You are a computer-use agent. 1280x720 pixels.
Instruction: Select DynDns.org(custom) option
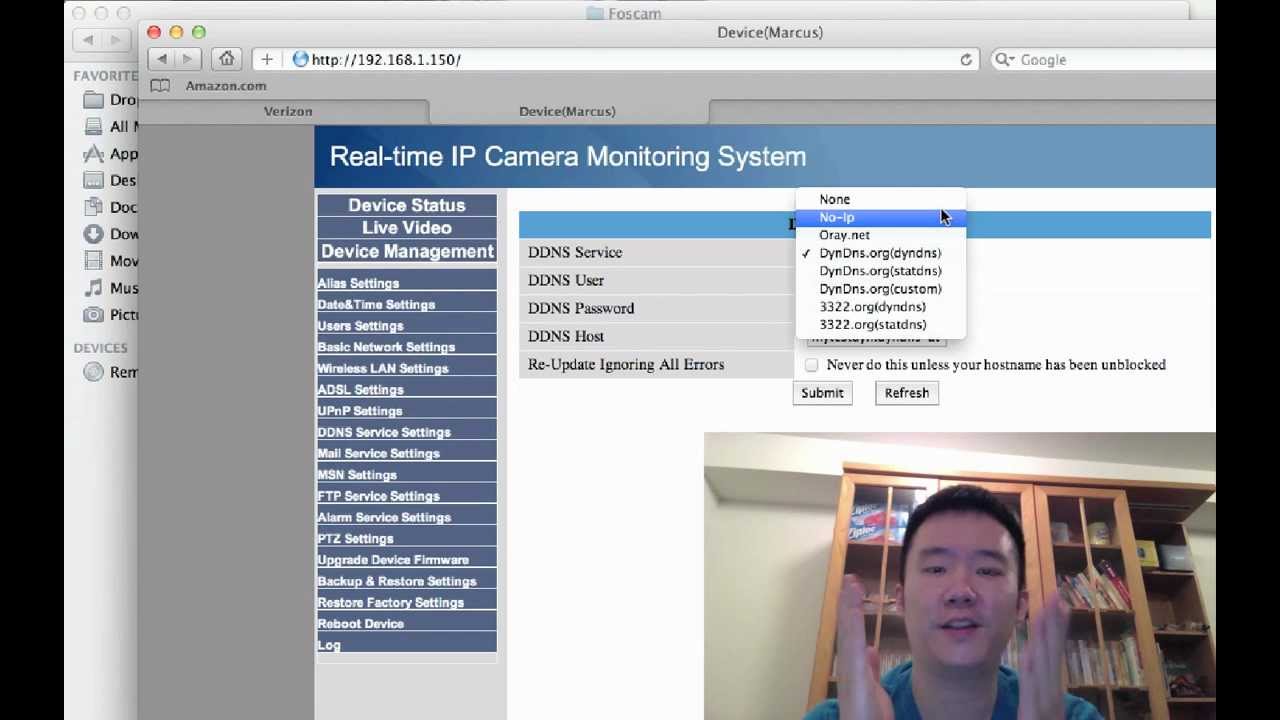(880, 289)
